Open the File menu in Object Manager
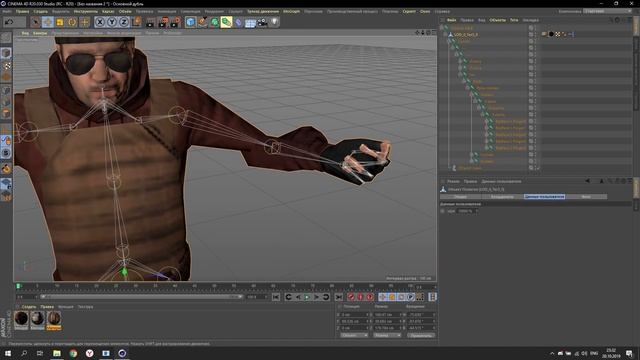Image resolution: width=640 pixels, height=360 pixels. tap(451, 20)
